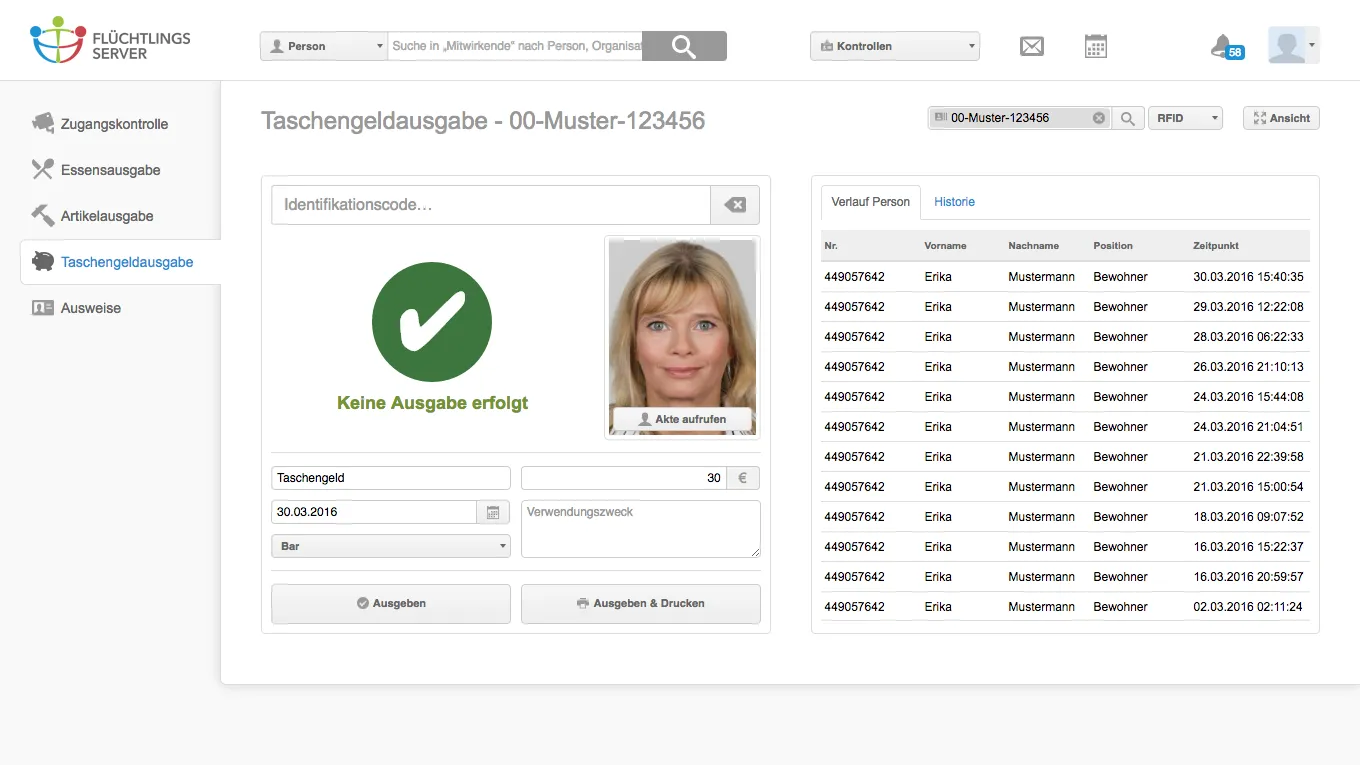The image size is (1360, 765).
Task: Open Ausweise in the sidebar
Action: click(91, 308)
